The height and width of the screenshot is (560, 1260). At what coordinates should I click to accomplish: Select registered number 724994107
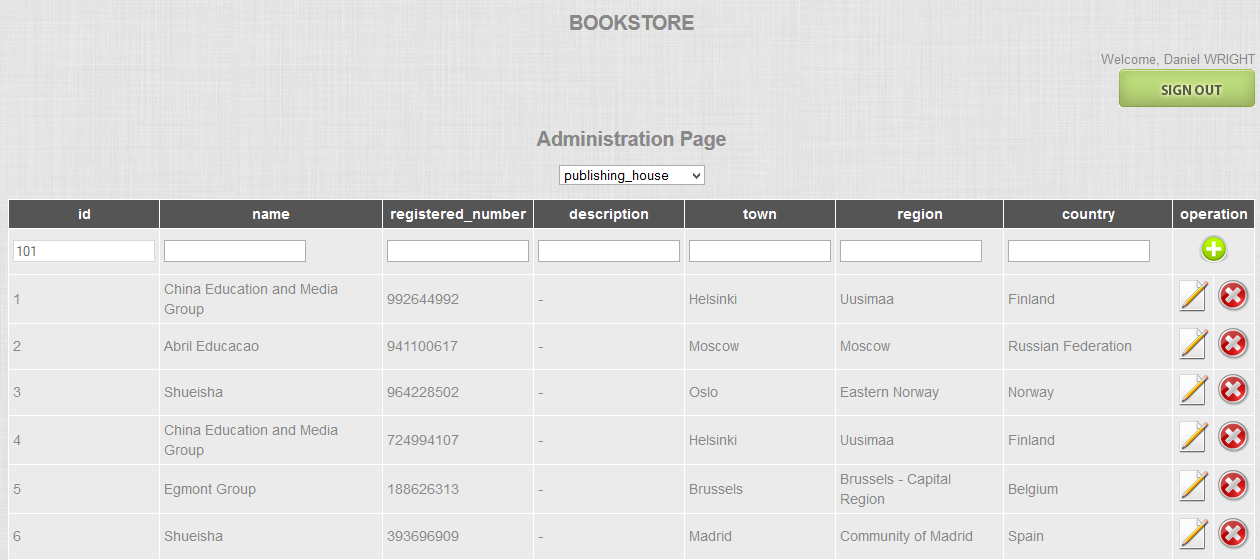422,440
